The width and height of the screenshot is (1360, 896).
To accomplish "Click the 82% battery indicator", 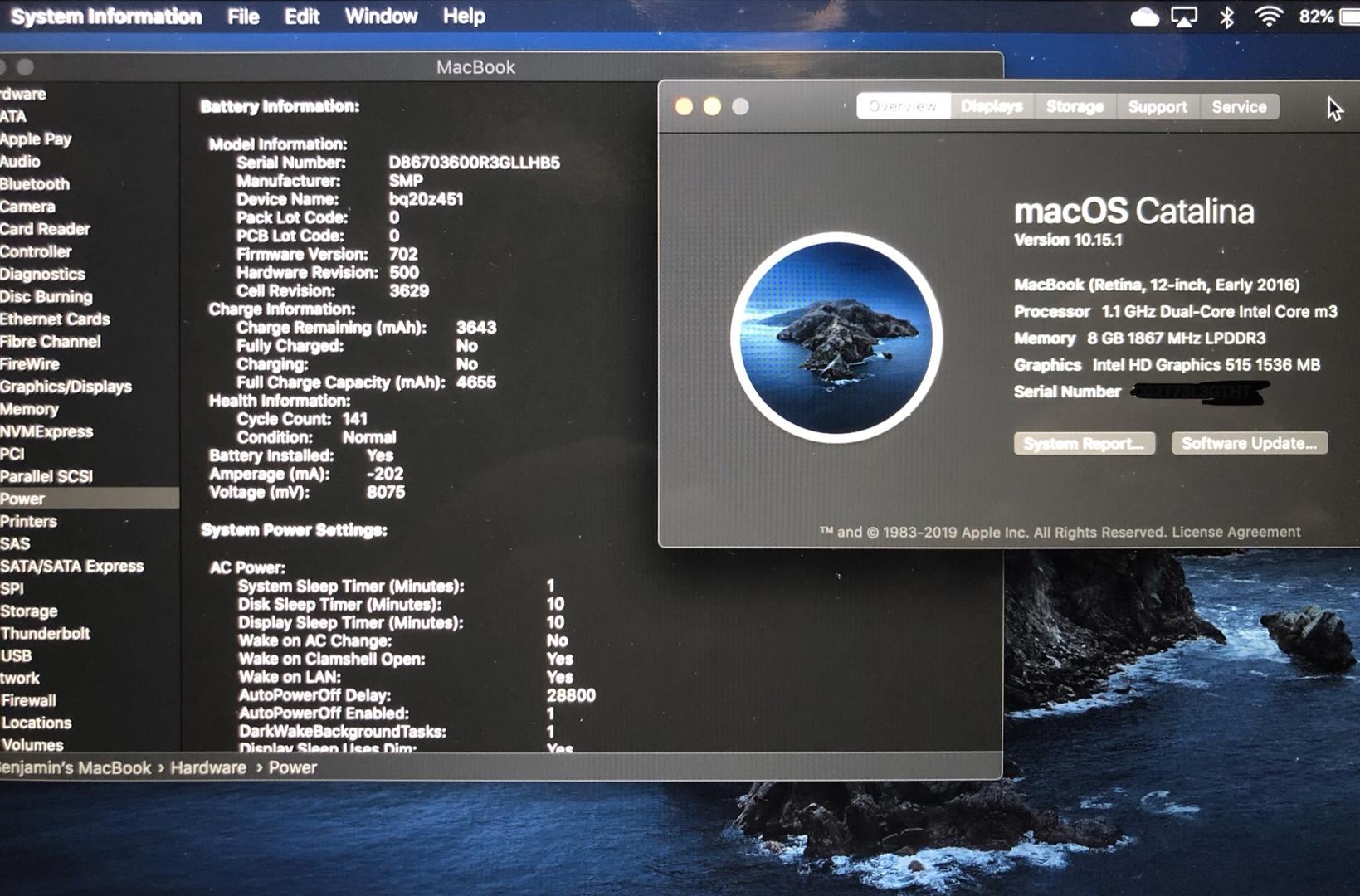I will (x=1328, y=17).
